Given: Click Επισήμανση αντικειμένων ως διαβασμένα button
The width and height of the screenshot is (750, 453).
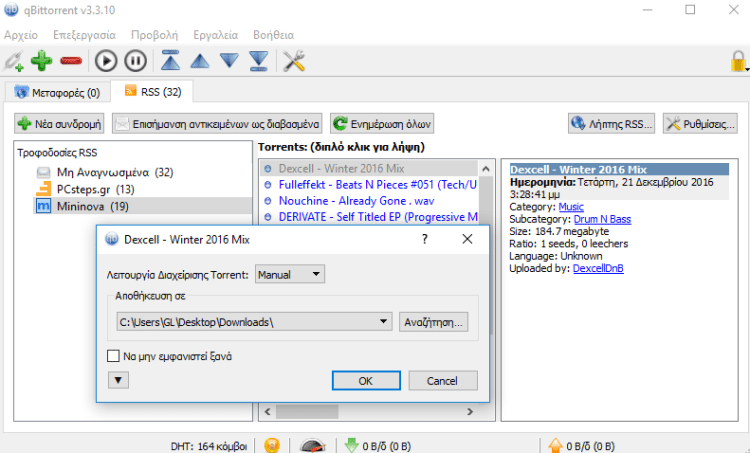Looking at the screenshot, I should tap(217, 124).
